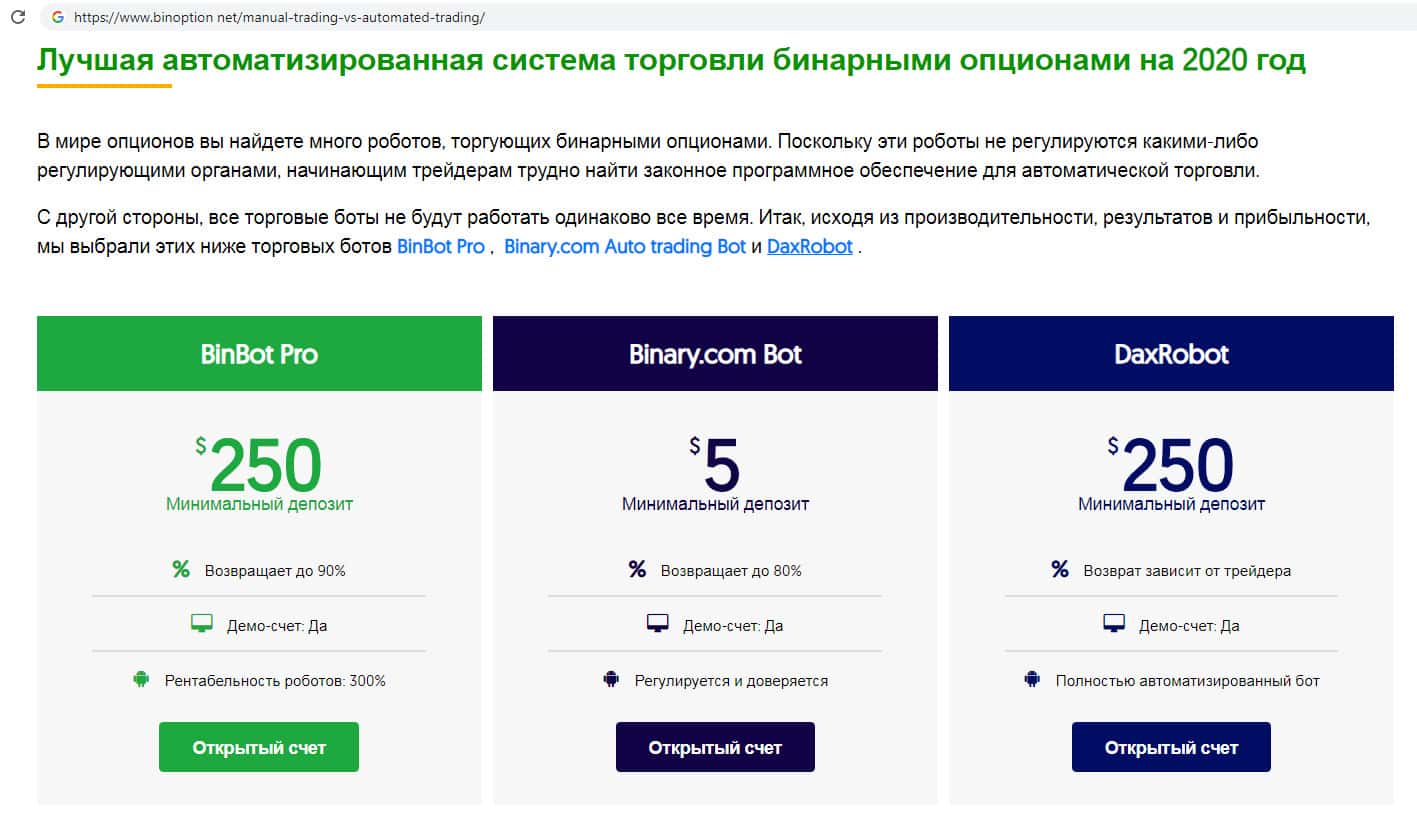The height and width of the screenshot is (833, 1417).
Task: Open the Binary.com Auto trading Bot link
Action: 625,246
